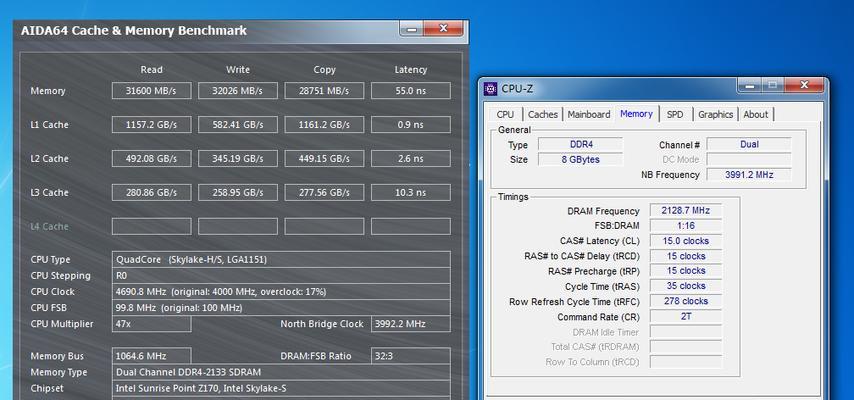This screenshot has width=854, height=400.
Task: Click the CPU Type field QuadCore Skylake-H/S
Action: 281,259
